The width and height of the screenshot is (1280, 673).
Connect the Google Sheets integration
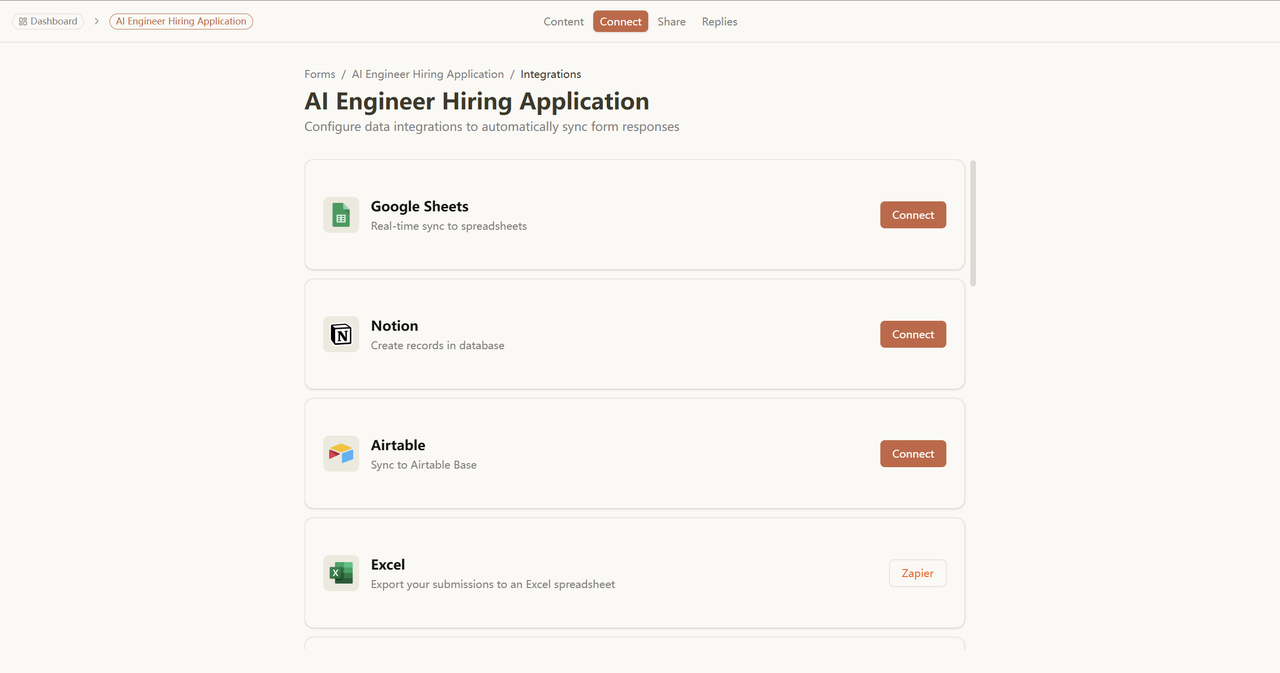pyautogui.click(x=912, y=215)
